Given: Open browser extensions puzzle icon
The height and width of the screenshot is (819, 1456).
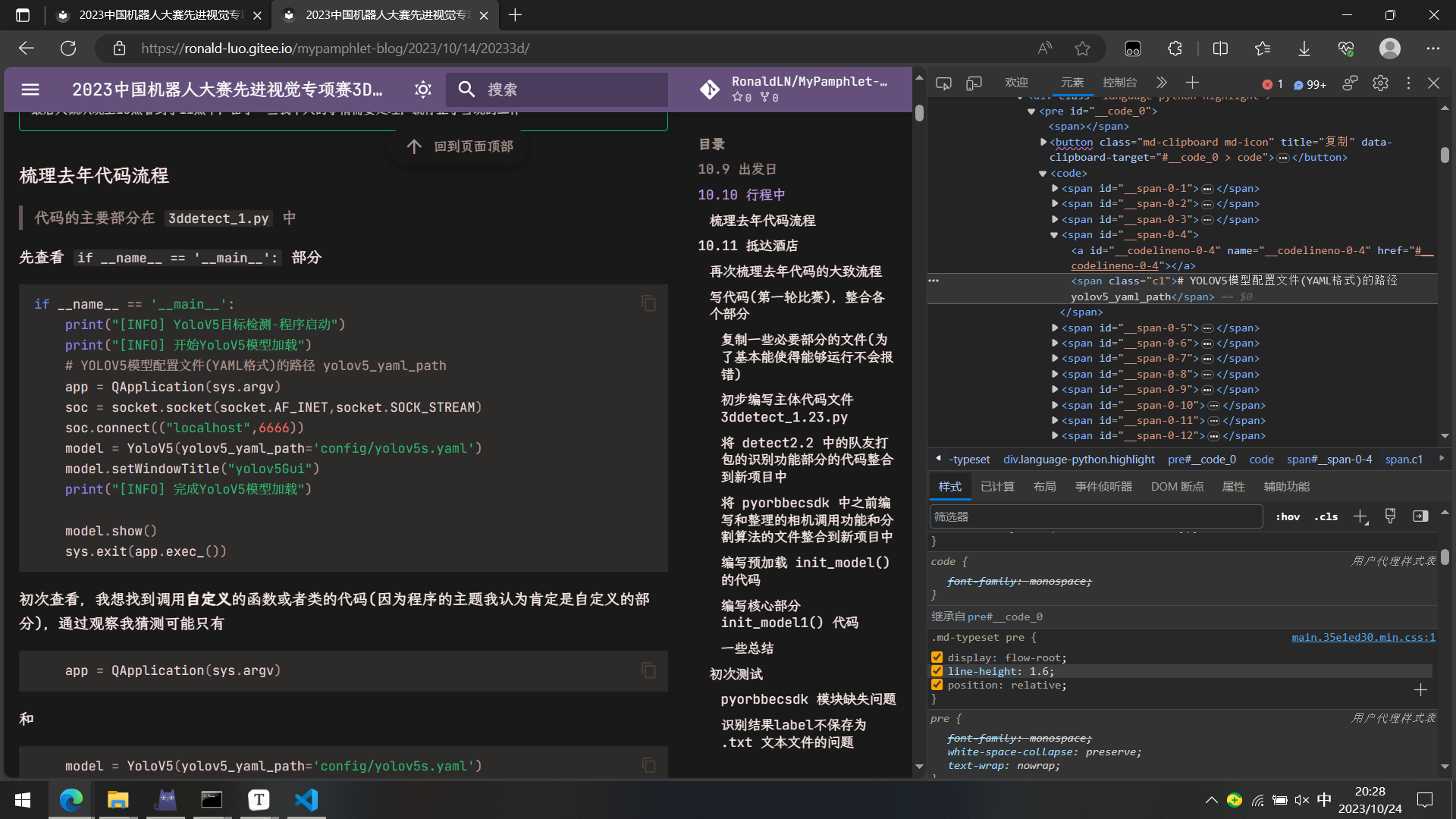Looking at the screenshot, I should (1175, 49).
